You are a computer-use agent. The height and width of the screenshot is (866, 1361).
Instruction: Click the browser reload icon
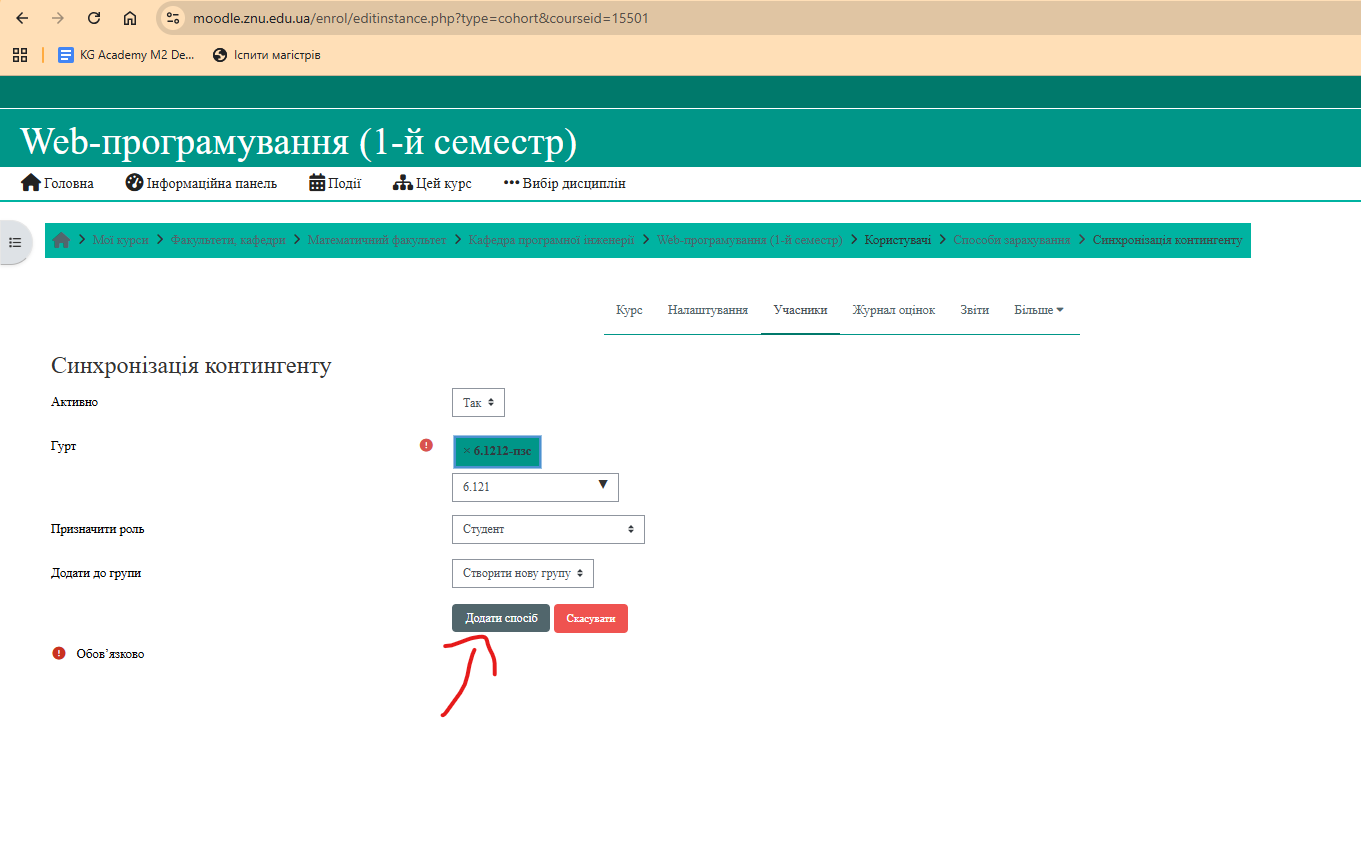(94, 18)
